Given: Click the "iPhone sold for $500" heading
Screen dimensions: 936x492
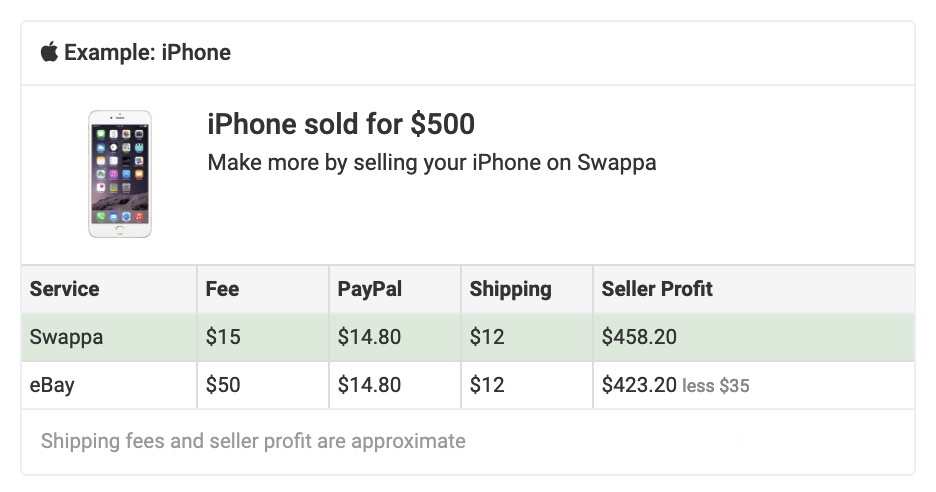Looking at the screenshot, I should [341, 124].
